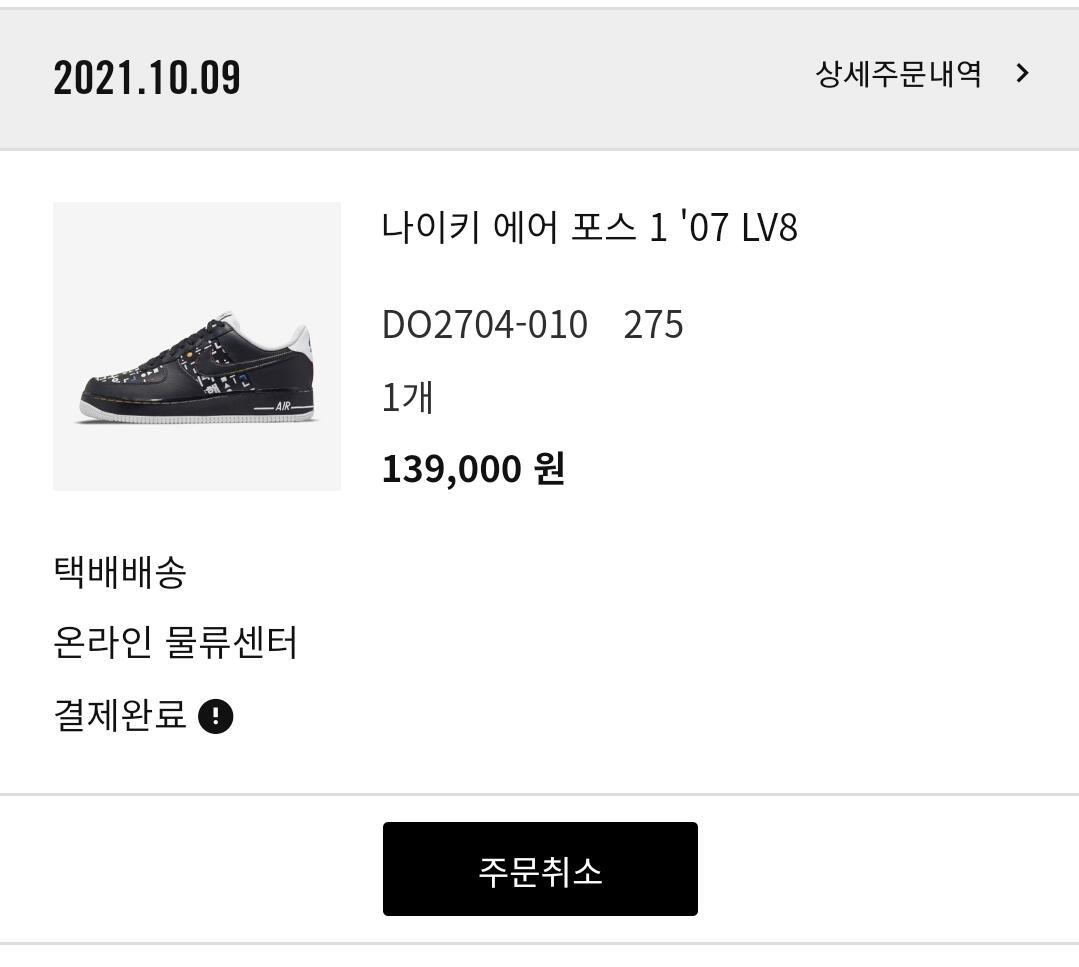Viewport: 1079px width, 967px height.
Task: Open the 상세주문내역 order details link
Action: tap(898, 74)
